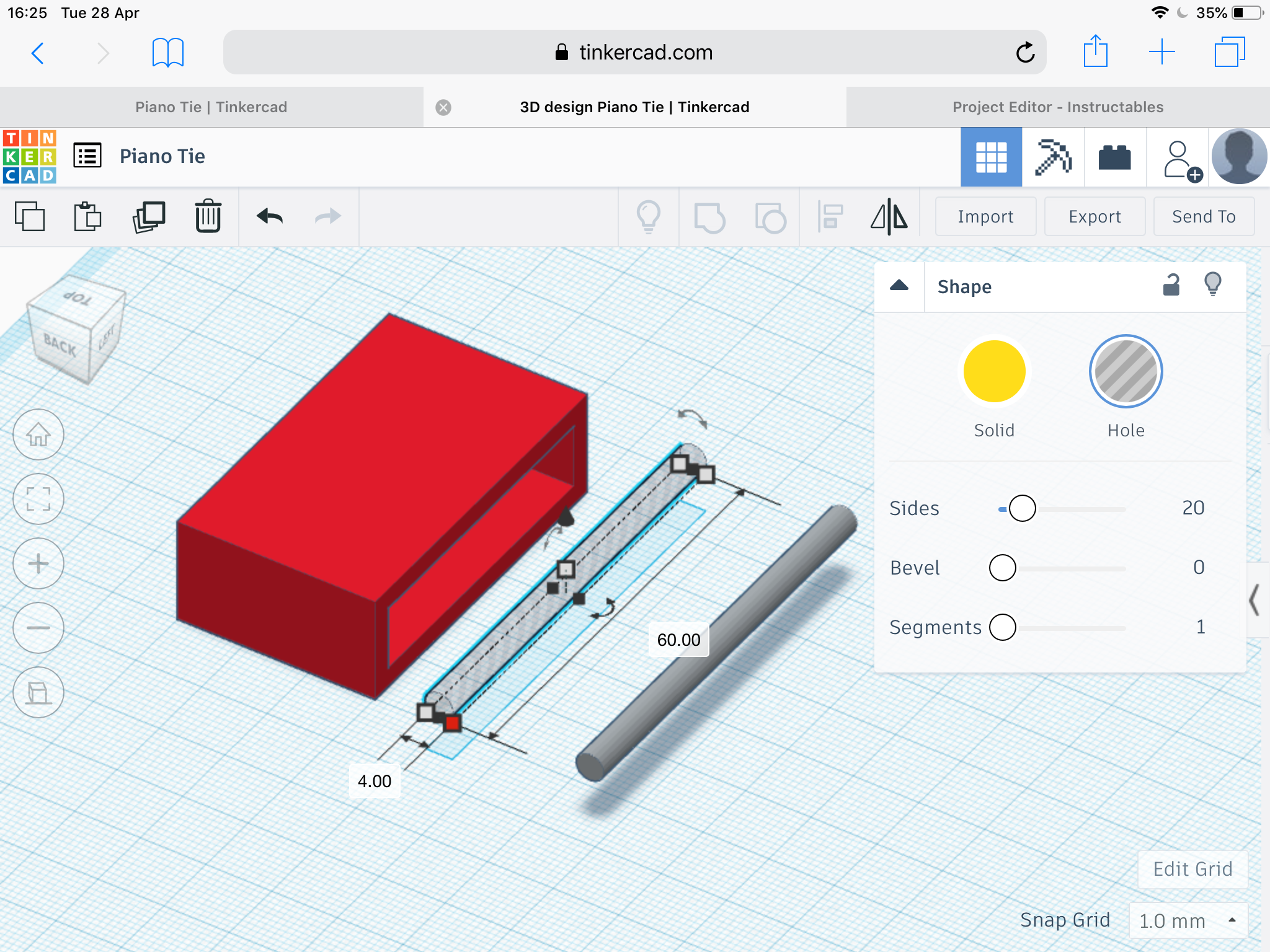1270x952 pixels.
Task: Open the Snap Grid 1.0 mm dropdown
Action: point(1188,920)
